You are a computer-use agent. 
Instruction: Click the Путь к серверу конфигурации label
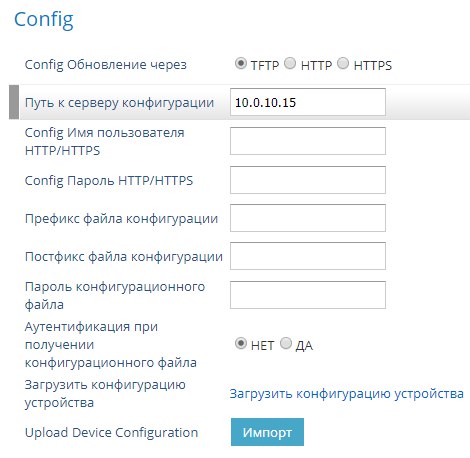point(119,103)
